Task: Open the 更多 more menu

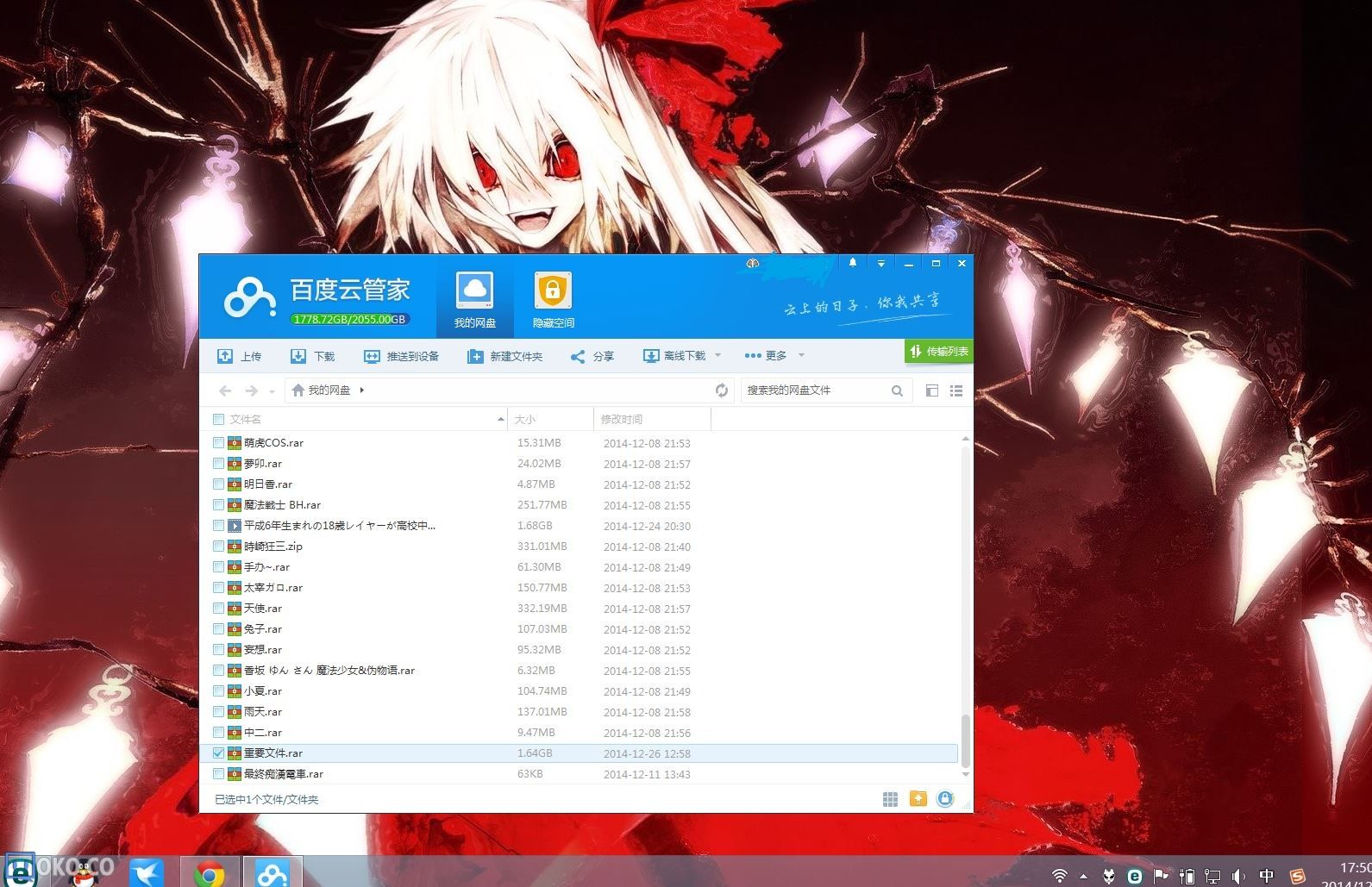Action: click(766, 356)
